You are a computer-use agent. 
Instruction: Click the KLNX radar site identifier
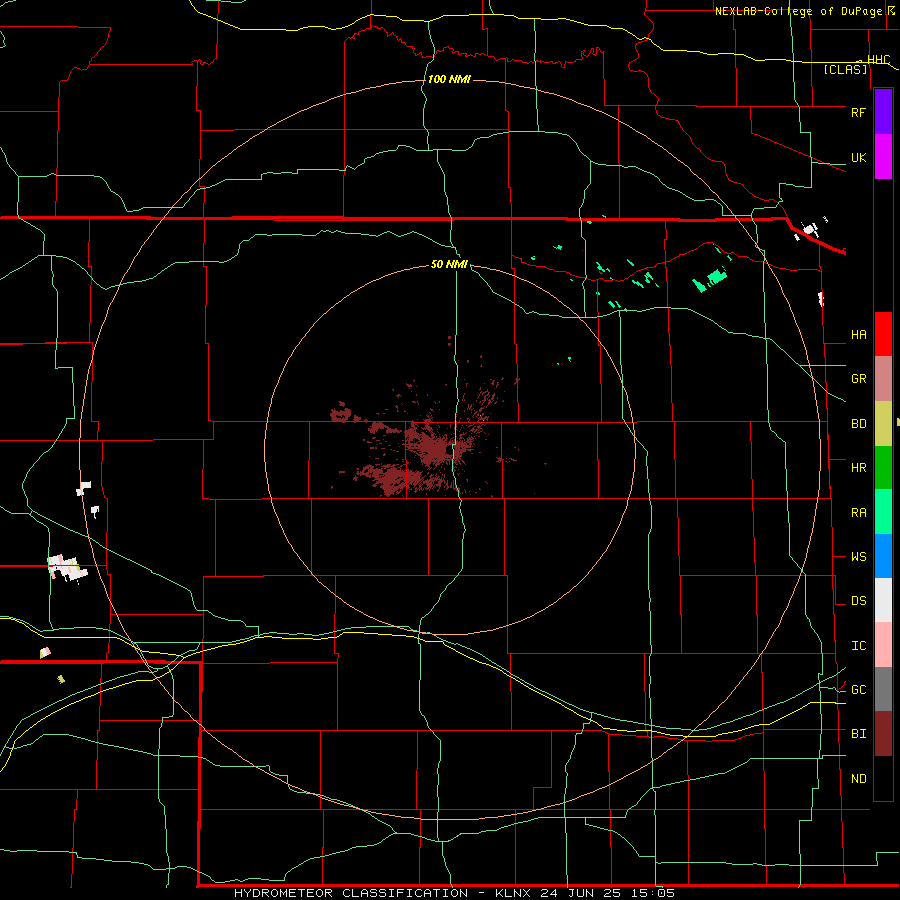(x=515, y=893)
